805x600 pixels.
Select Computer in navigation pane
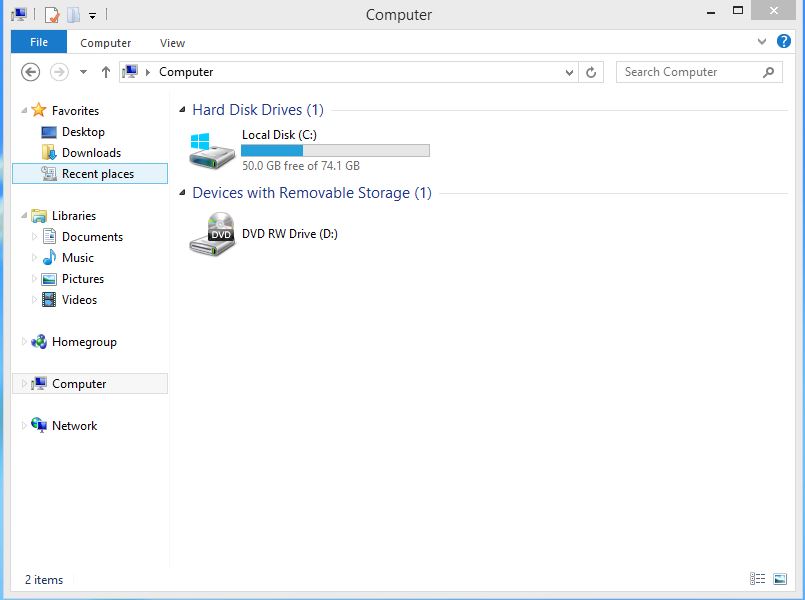point(90,383)
